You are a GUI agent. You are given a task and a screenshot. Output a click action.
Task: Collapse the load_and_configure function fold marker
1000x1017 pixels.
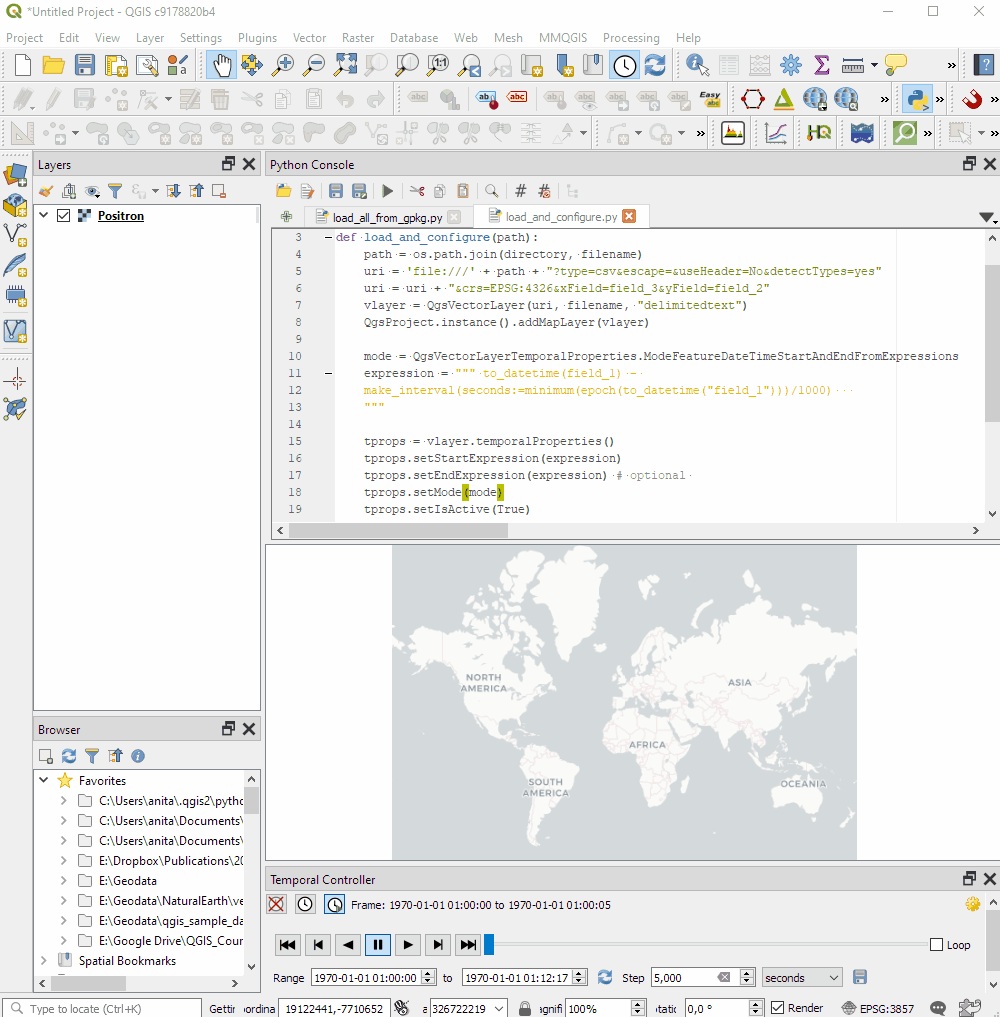pos(328,237)
